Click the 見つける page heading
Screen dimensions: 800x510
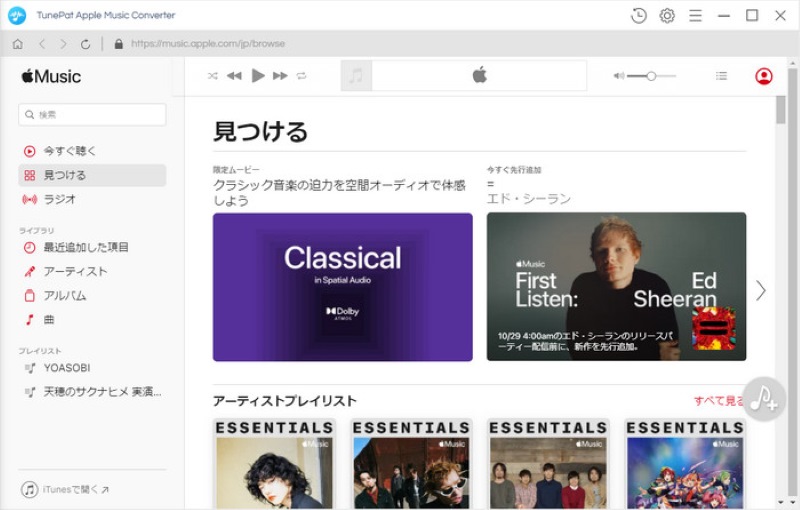[x=260, y=132]
